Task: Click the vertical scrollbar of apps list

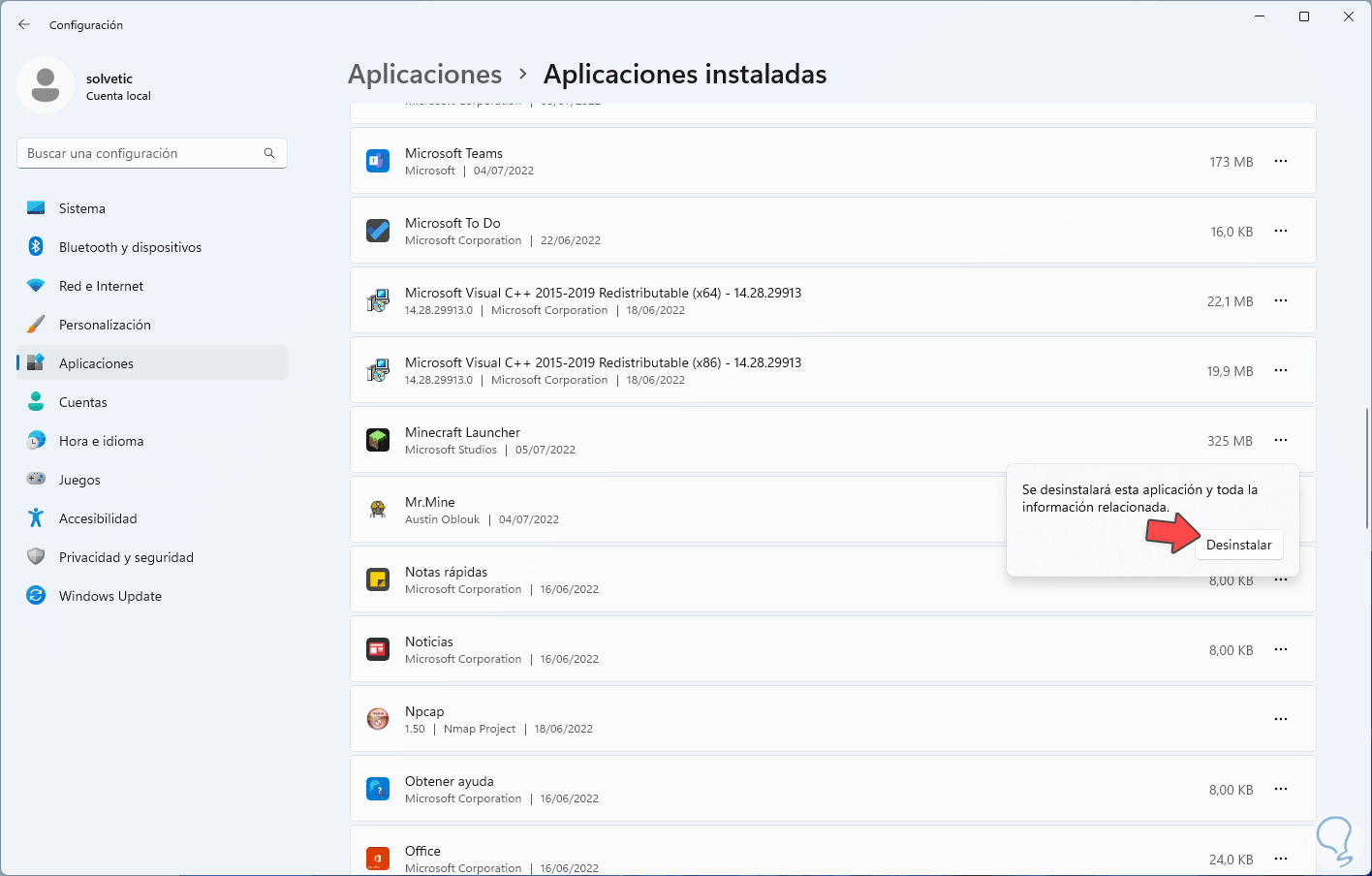Action: [1366, 468]
